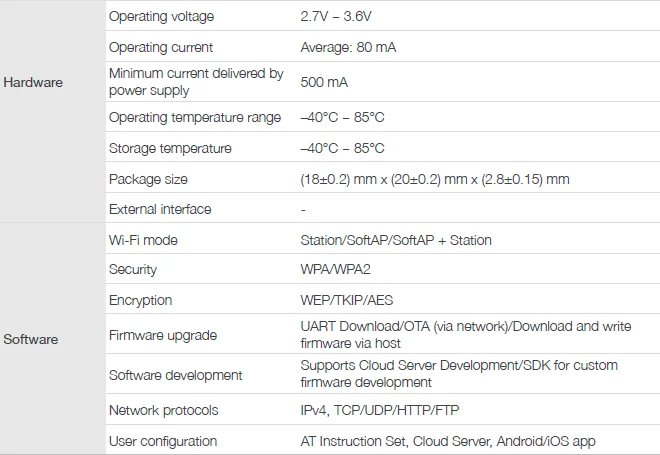Select the Encryption row label
Screen dimensions: 660x455
(x=140, y=300)
